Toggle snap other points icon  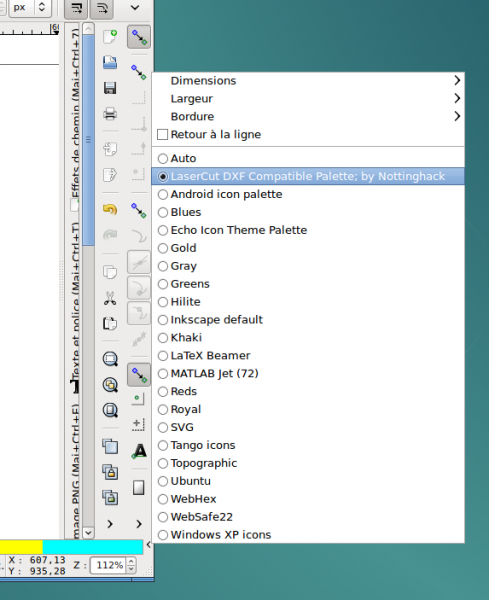tap(139, 375)
